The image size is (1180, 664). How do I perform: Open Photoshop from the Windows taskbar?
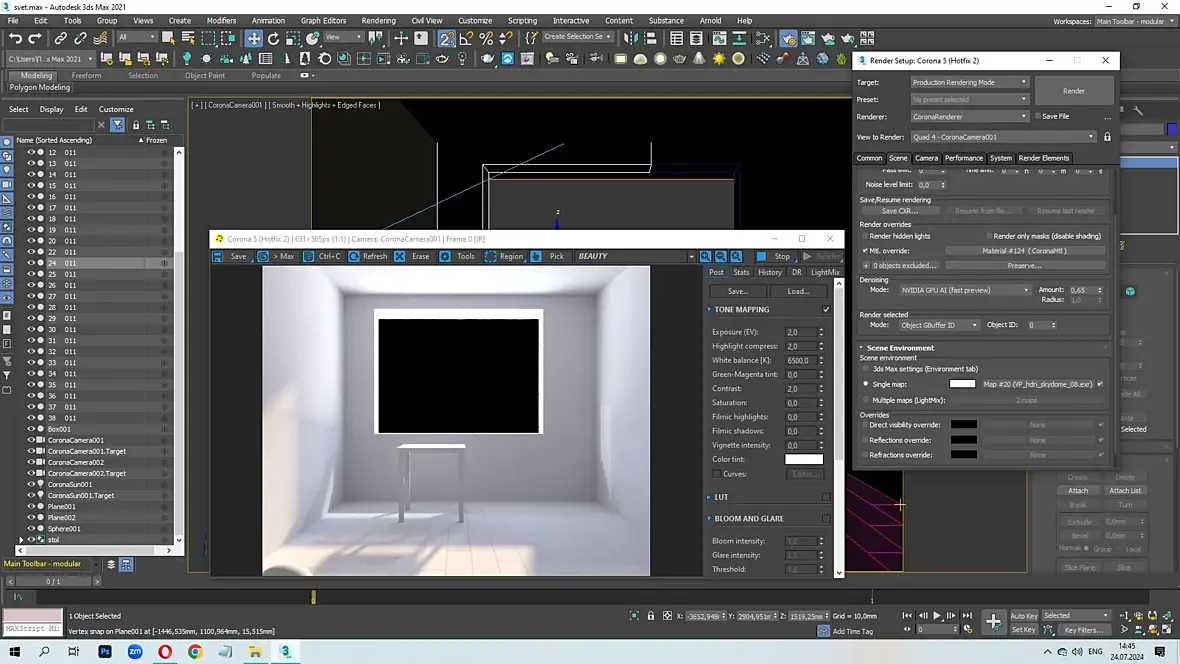(x=105, y=652)
